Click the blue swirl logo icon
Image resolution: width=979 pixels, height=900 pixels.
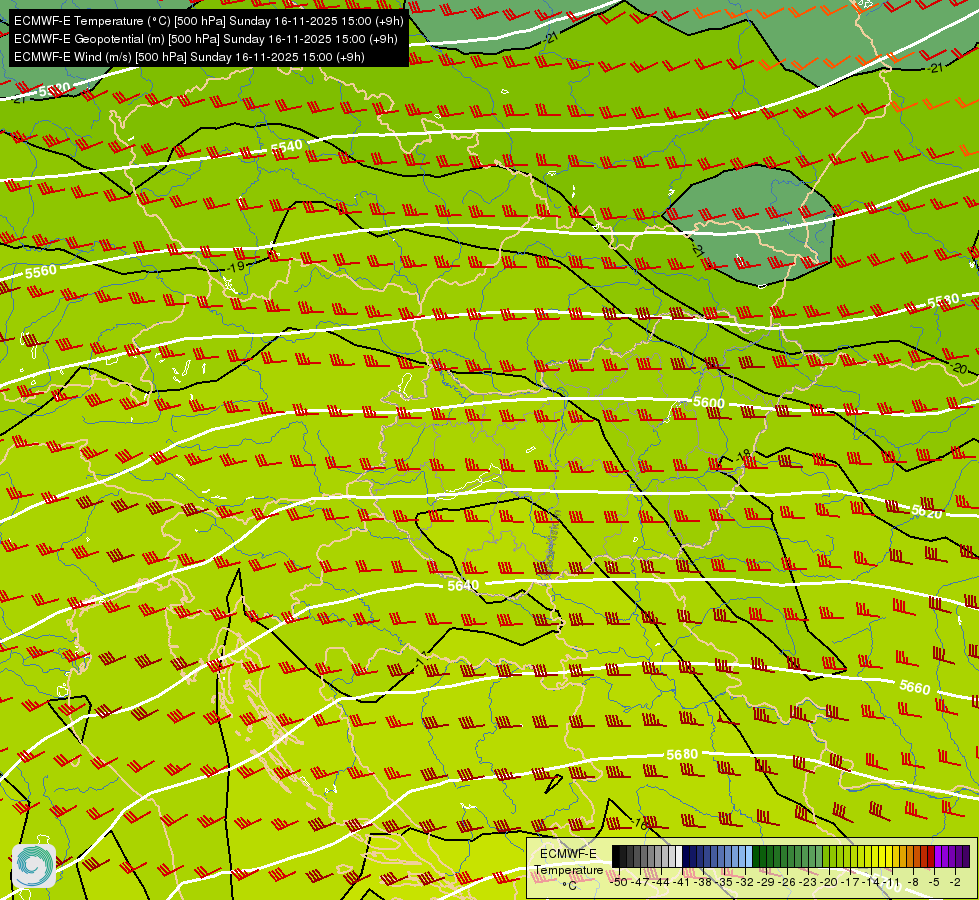tap(34, 866)
